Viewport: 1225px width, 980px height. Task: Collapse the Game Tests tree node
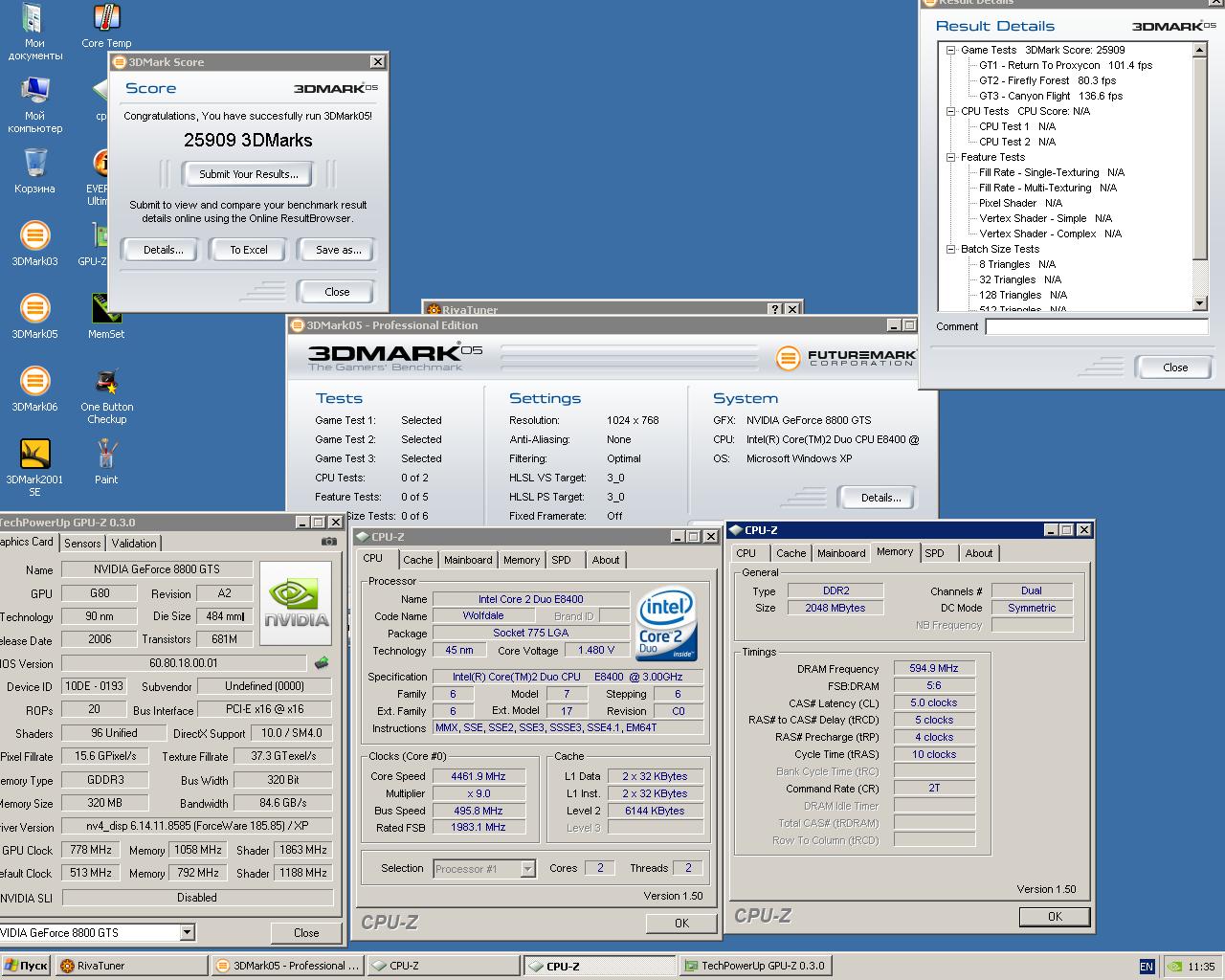(950, 50)
